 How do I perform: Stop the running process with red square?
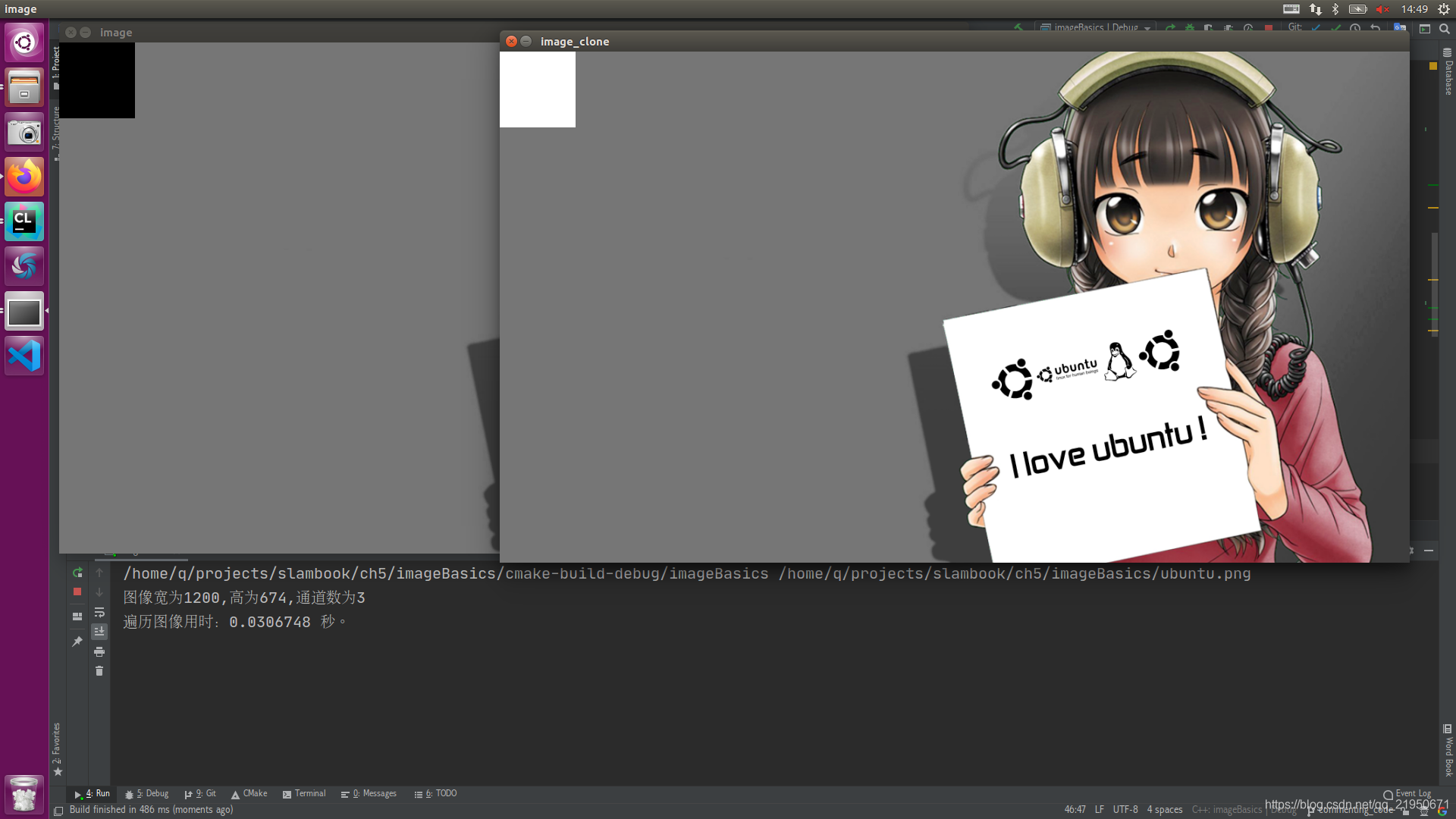(77, 592)
